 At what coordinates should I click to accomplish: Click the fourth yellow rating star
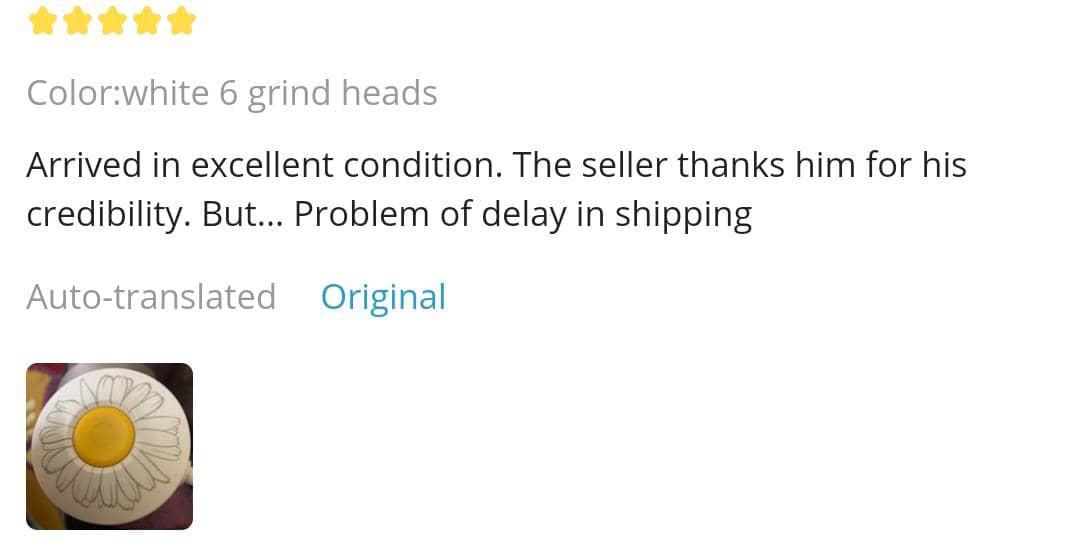pos(147,20)
